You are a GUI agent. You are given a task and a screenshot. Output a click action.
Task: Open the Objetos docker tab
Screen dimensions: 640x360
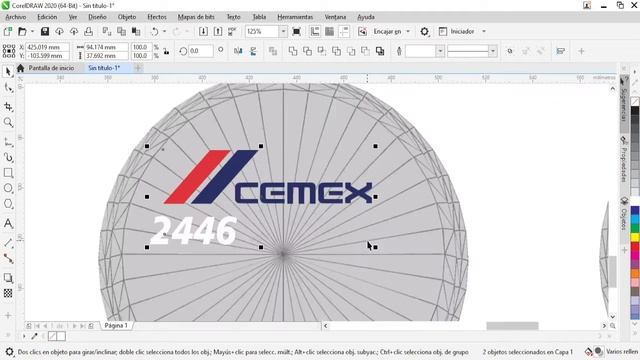point(624,214)
